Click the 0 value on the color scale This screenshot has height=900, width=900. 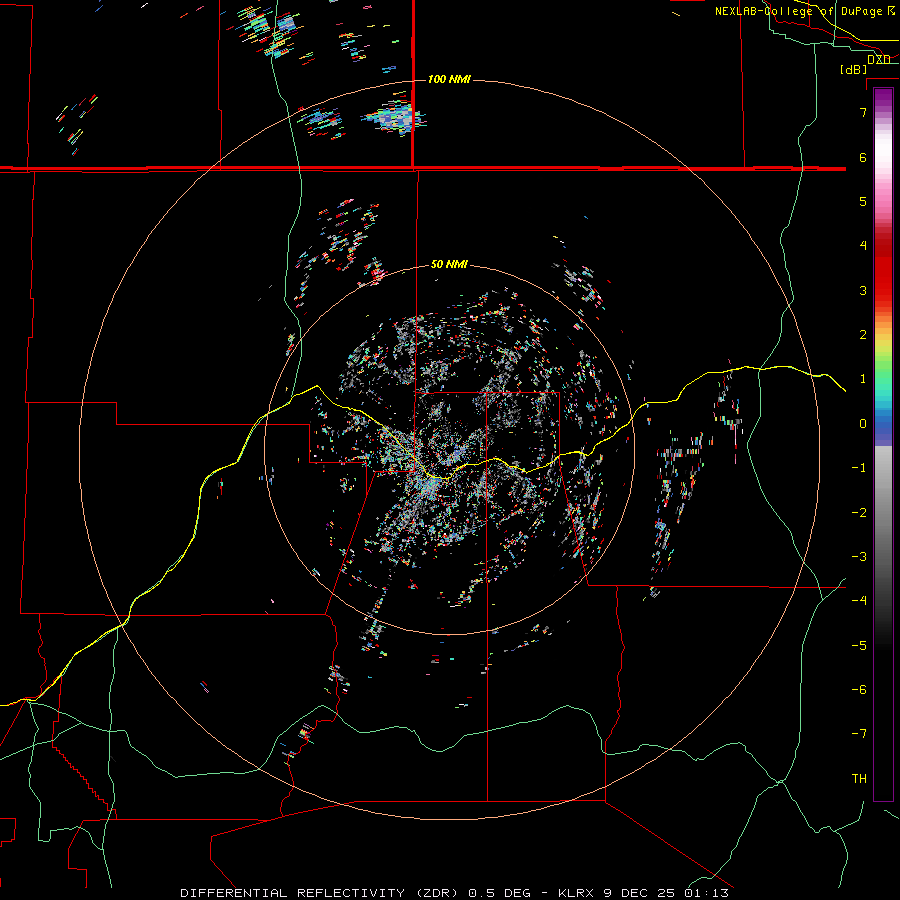click(x=863, y=424)
